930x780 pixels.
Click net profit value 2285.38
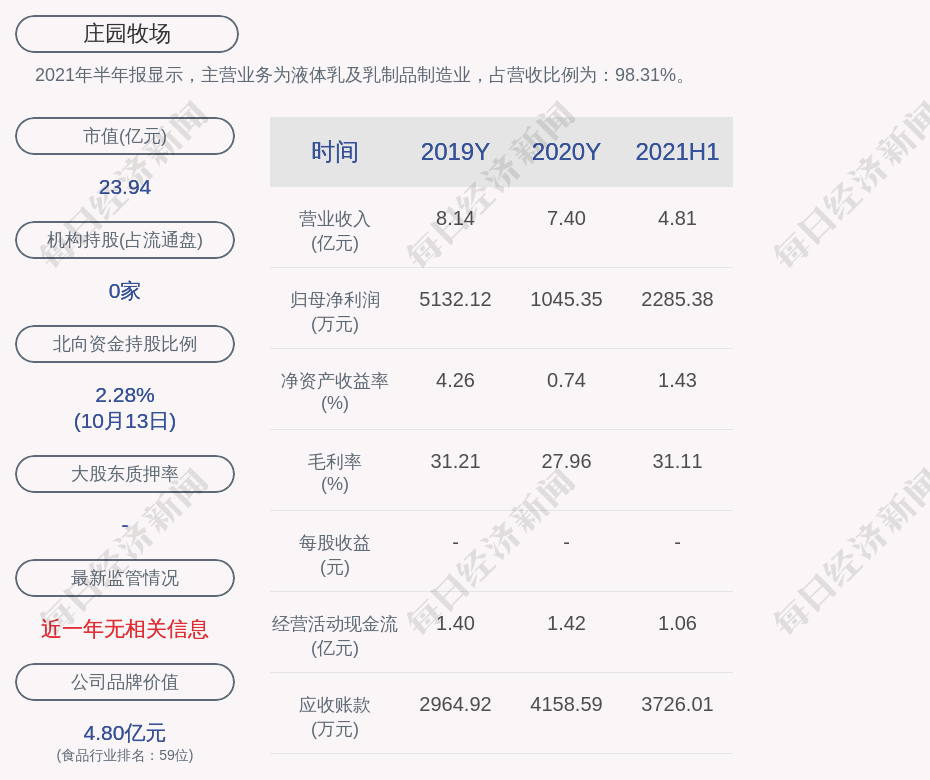677,300
